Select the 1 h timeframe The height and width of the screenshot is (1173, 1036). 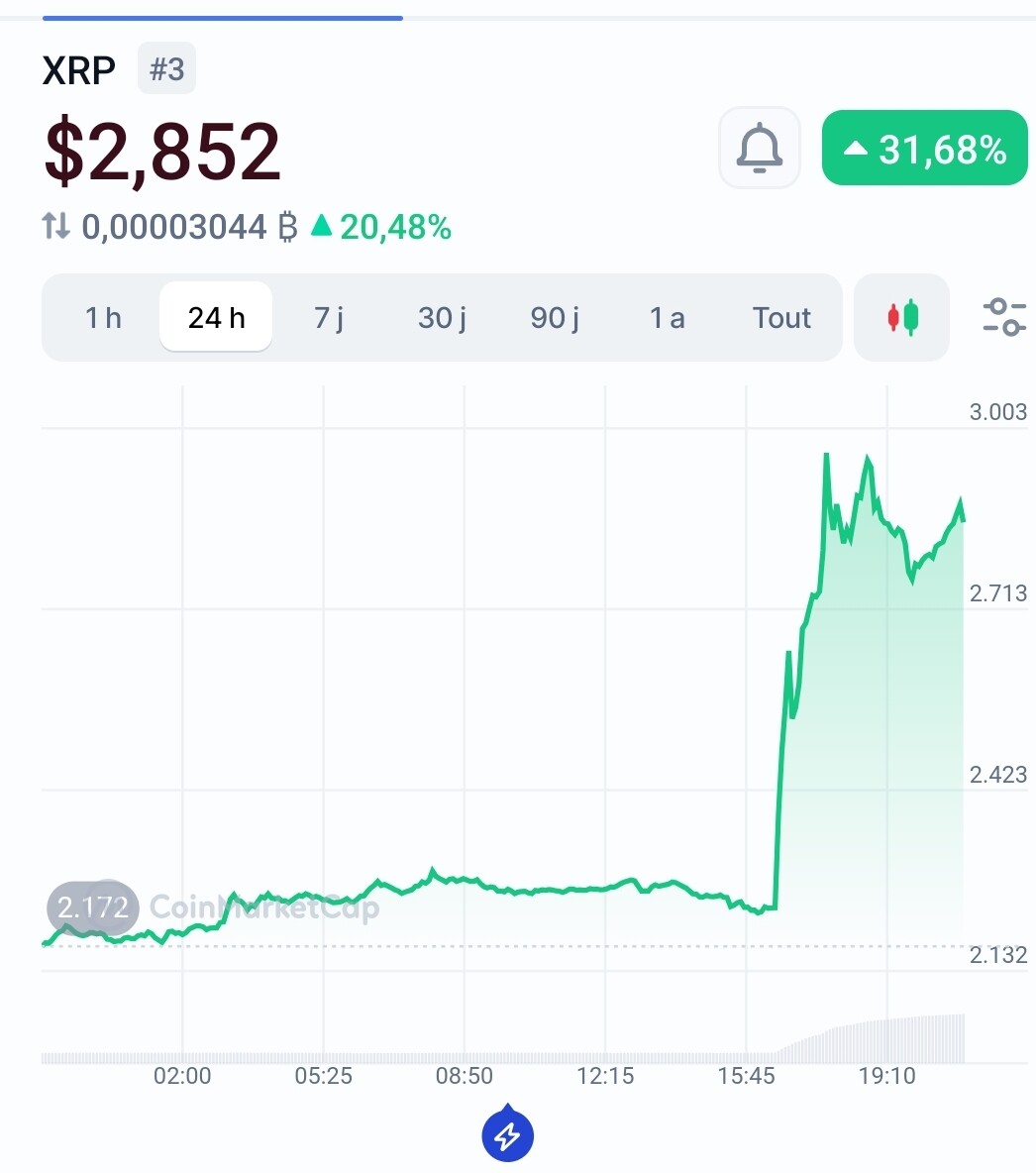(103, 317)
